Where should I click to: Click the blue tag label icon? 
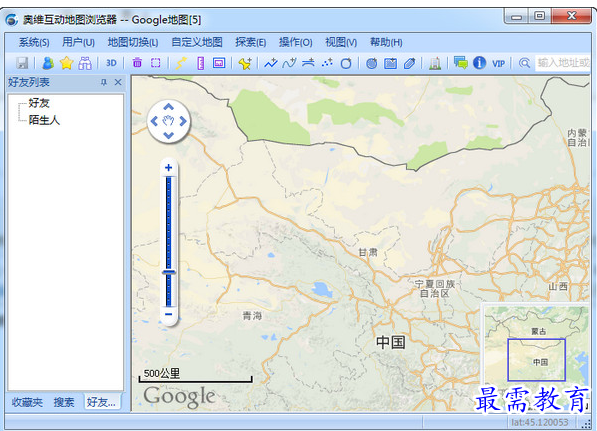click(x=409, y=63)
